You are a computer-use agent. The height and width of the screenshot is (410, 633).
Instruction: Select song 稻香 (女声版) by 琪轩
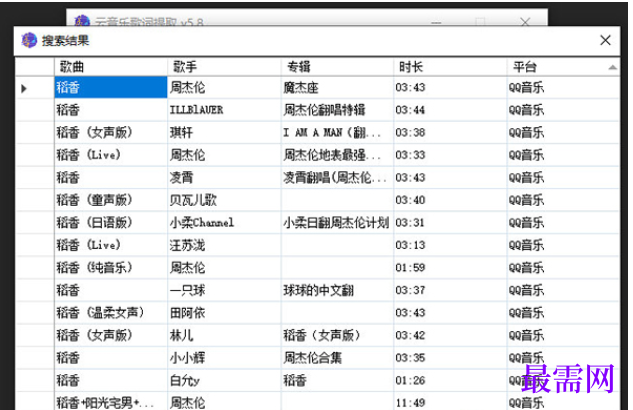pyautogui.click(x=111, y=133)
